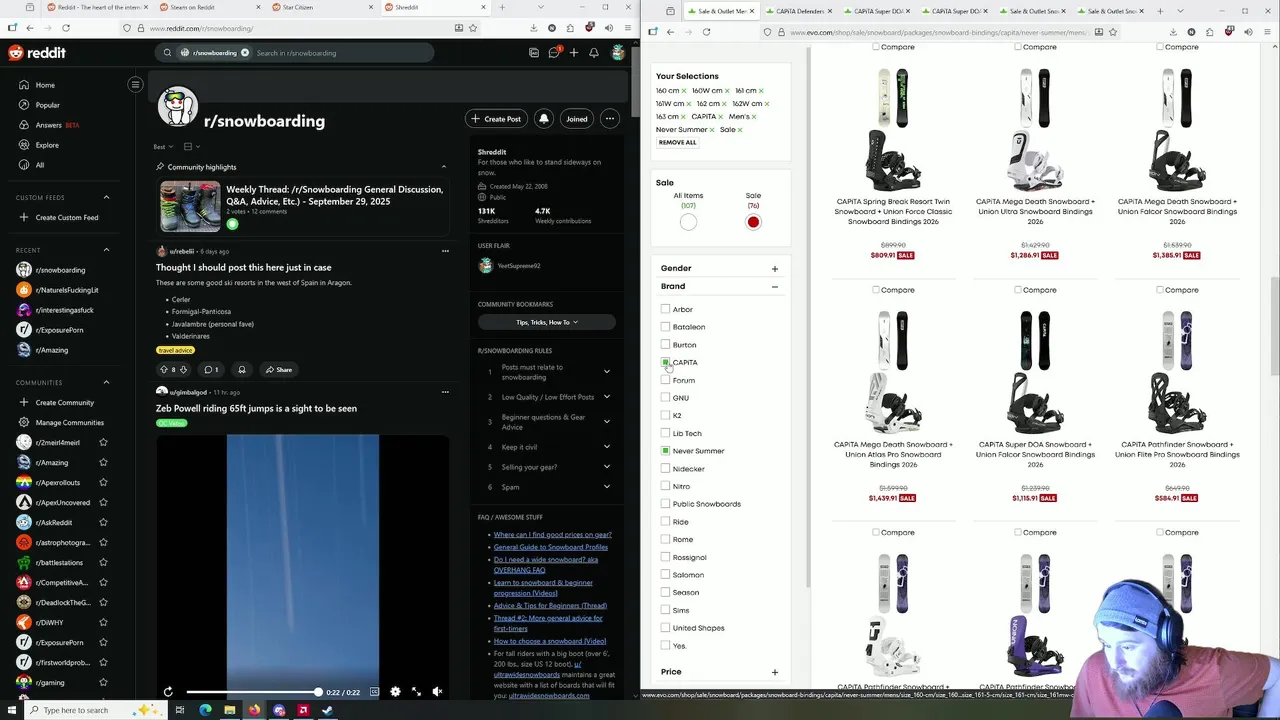Screen dimensions: 1280x720
Task: Uncheck the CAPiTA brand filter
Action: 665,362
